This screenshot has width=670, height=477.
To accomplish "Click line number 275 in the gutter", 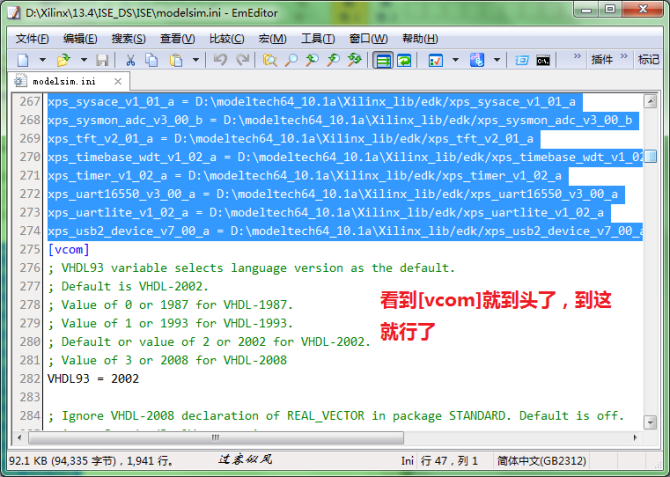I will pyautogui.click(x=30, y=250).
